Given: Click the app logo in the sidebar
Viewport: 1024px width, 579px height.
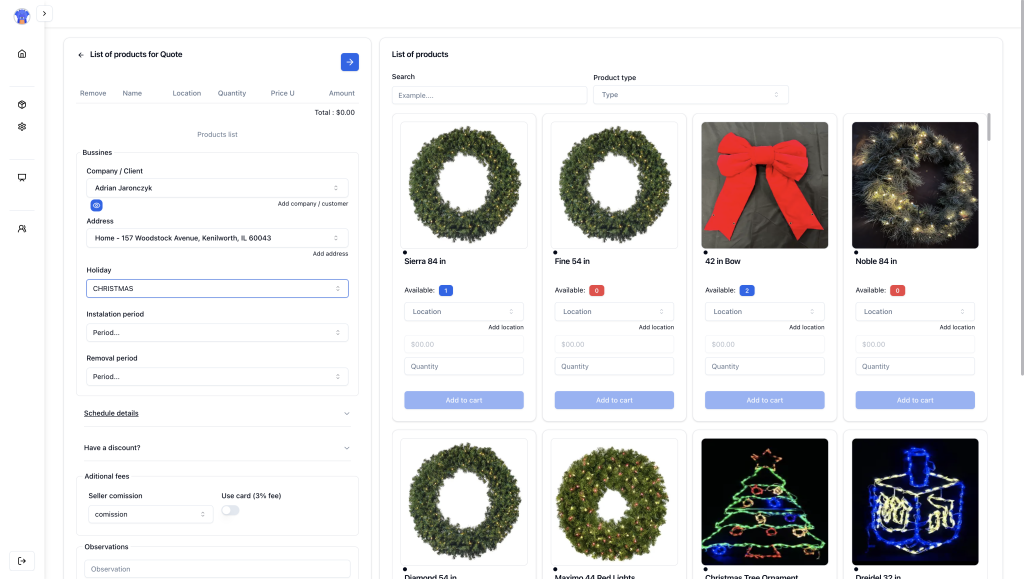Looking at the screenshot, I should pos(22,16).
